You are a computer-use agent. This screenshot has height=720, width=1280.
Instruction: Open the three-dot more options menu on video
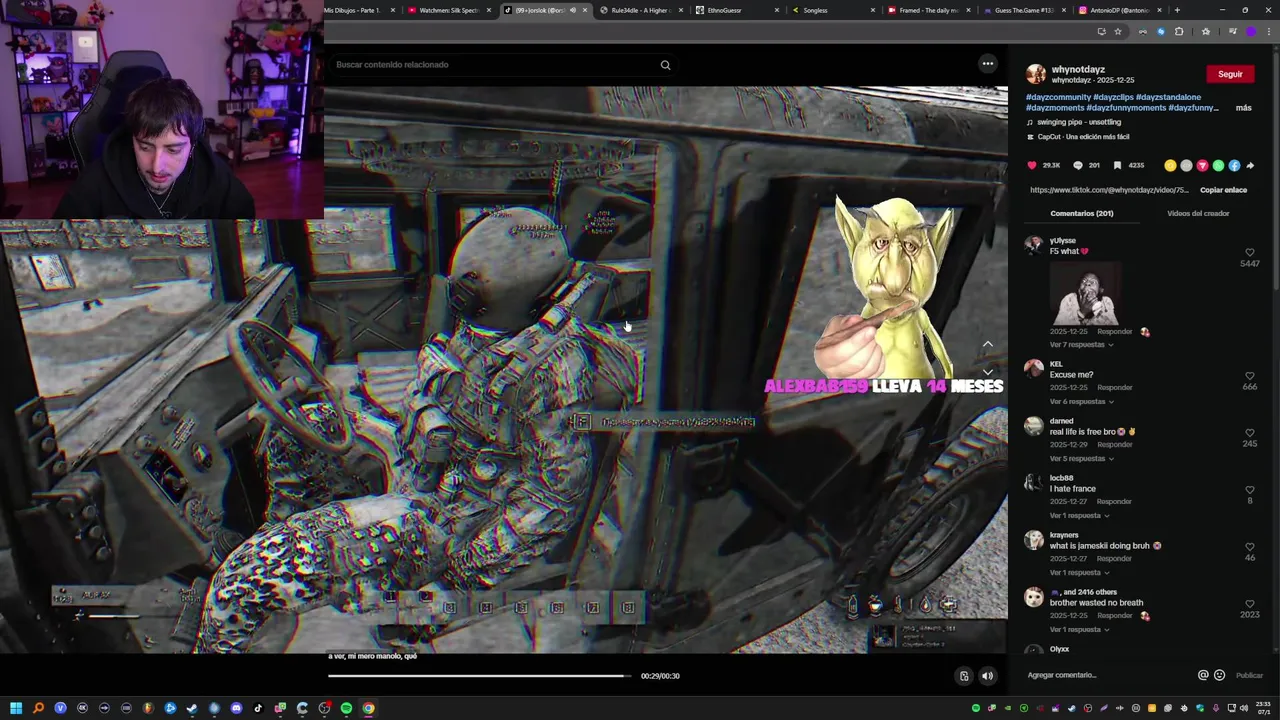point(988,64)
